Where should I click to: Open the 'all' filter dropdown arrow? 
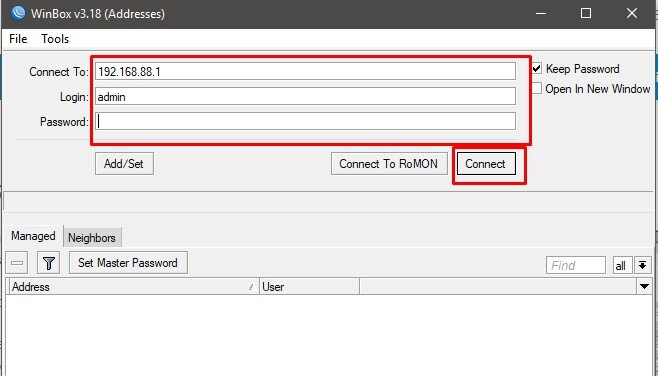(642, 265)
